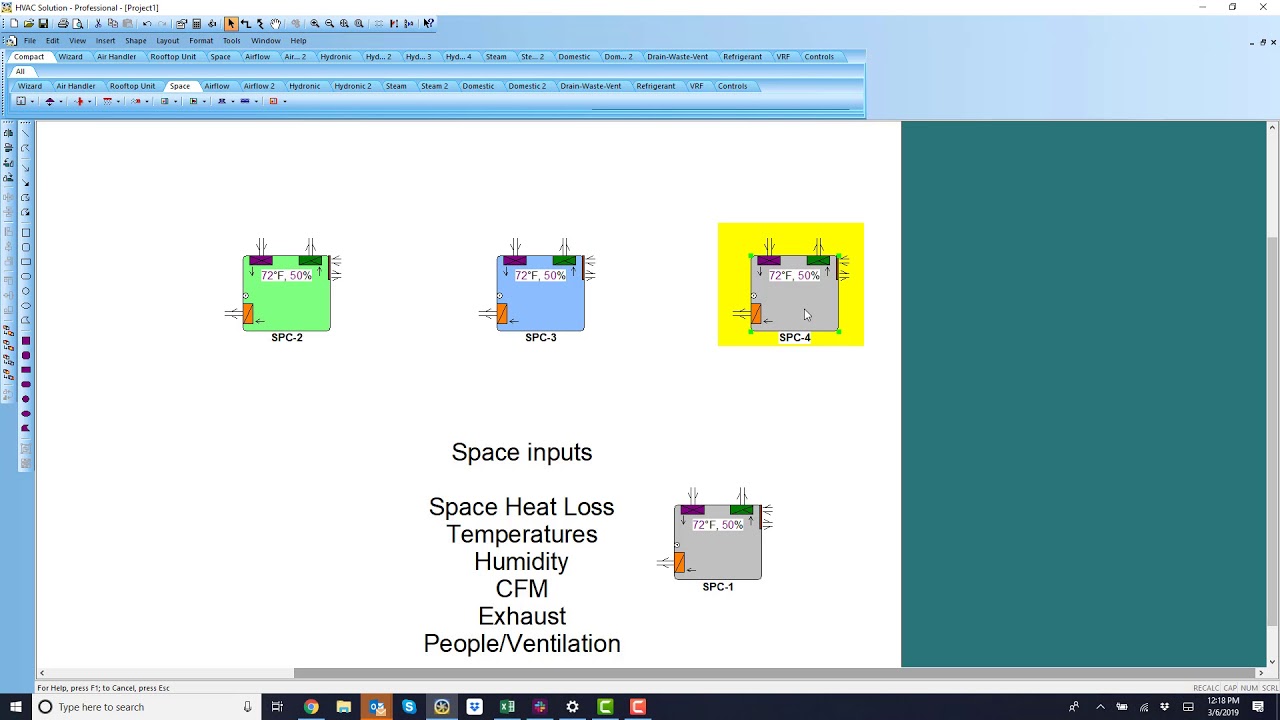
Task: Click the 'Space Heat Loss' text
Action: [x=522, y=507]
